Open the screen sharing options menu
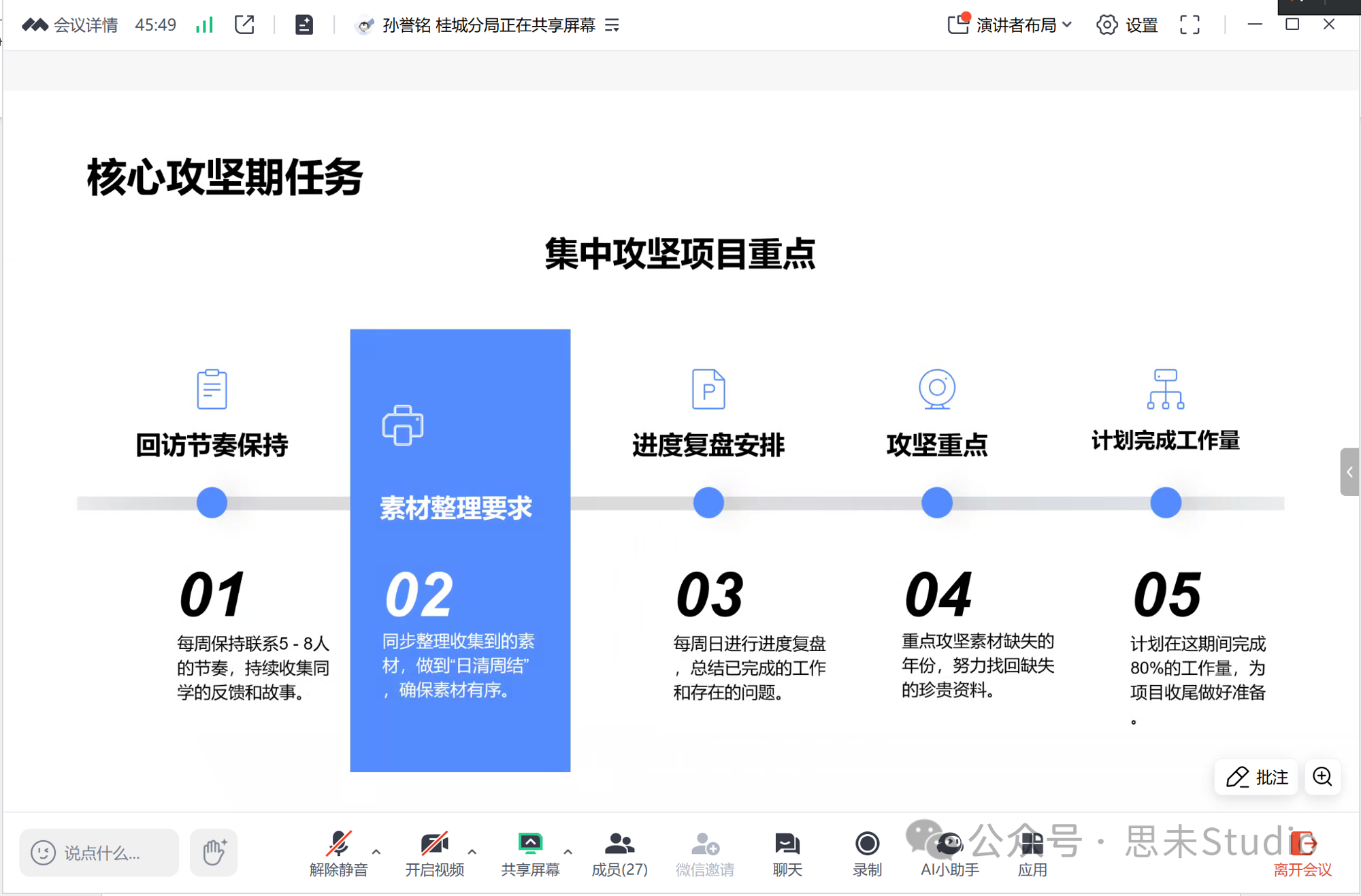The height and width of the screenshot is (896, 1361). [x=612, y=25]
